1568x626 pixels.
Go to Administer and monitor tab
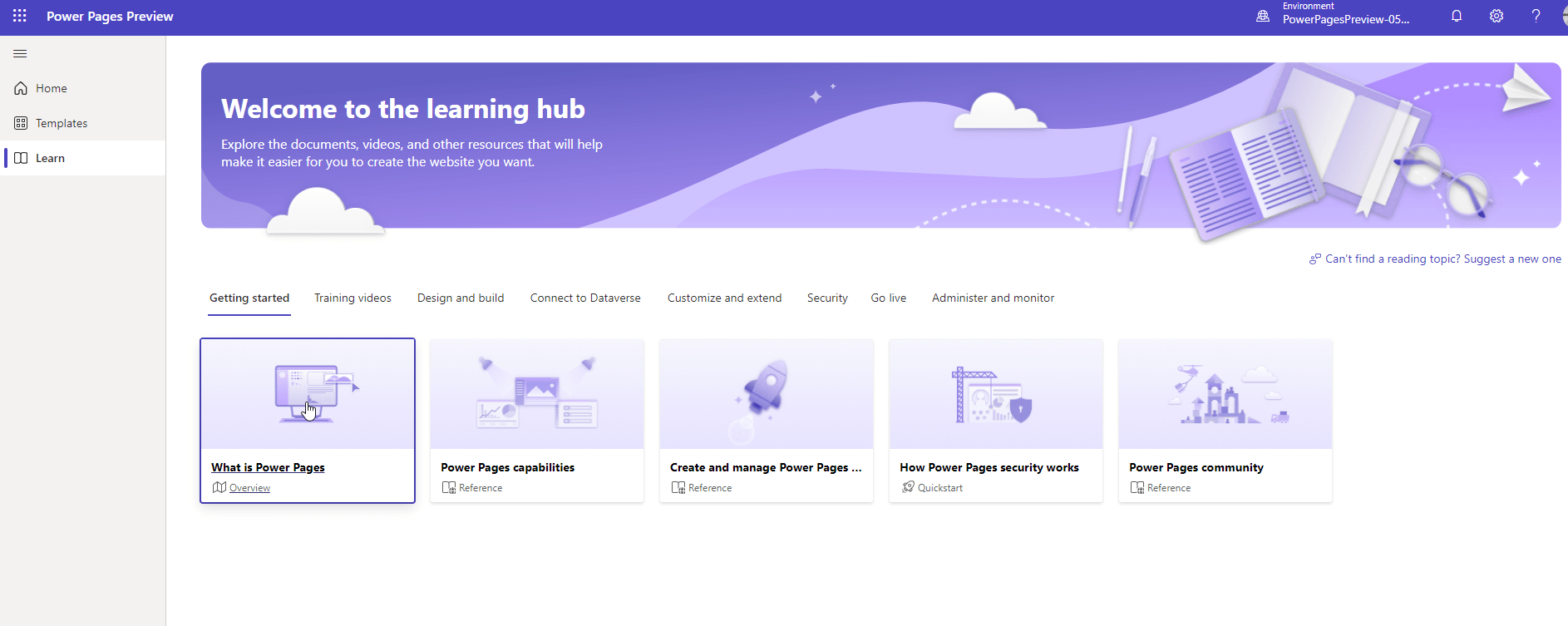pyautogui.click(x=993, y=298)
